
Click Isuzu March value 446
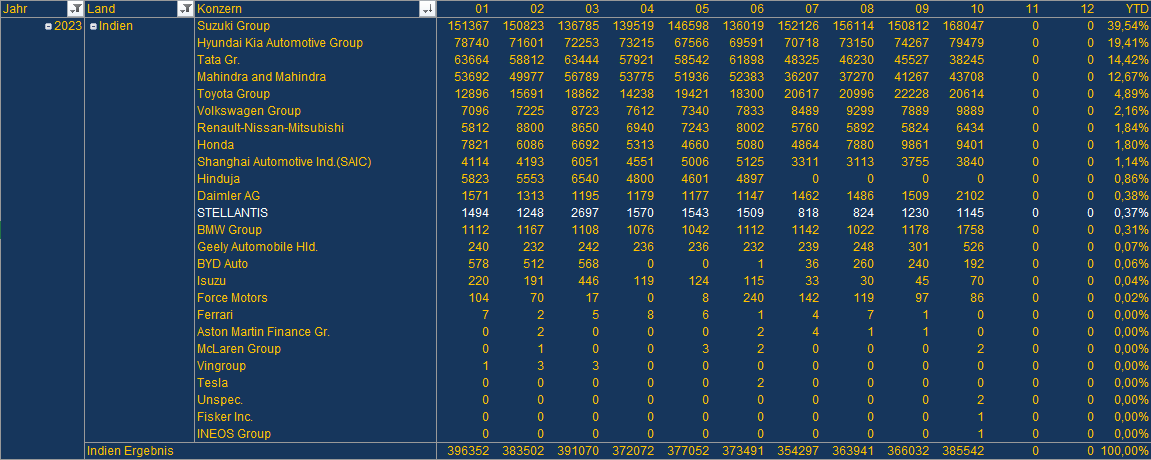[x=589, y=280]
